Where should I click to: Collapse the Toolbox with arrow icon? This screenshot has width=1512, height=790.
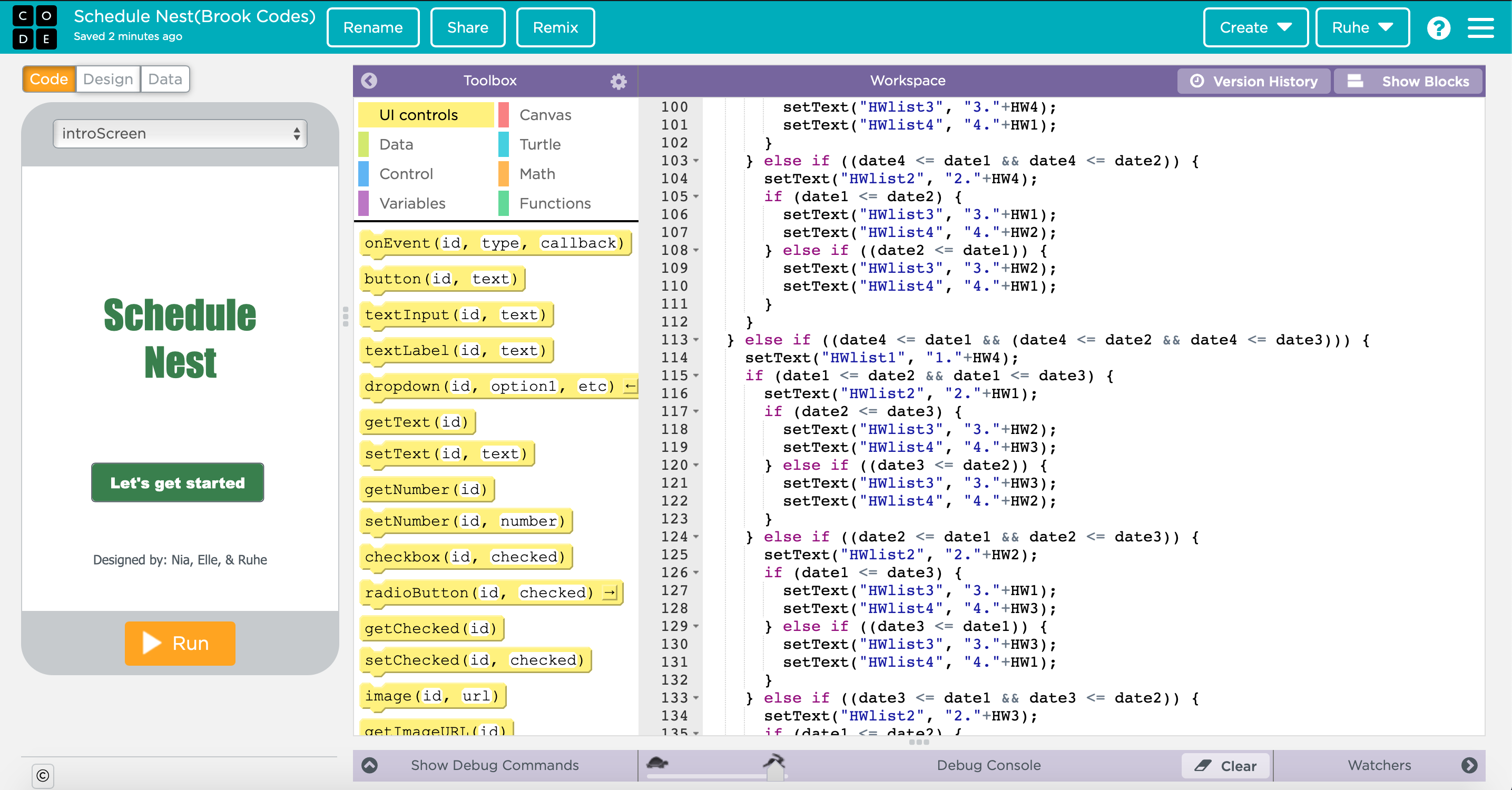tap(369, 81)
